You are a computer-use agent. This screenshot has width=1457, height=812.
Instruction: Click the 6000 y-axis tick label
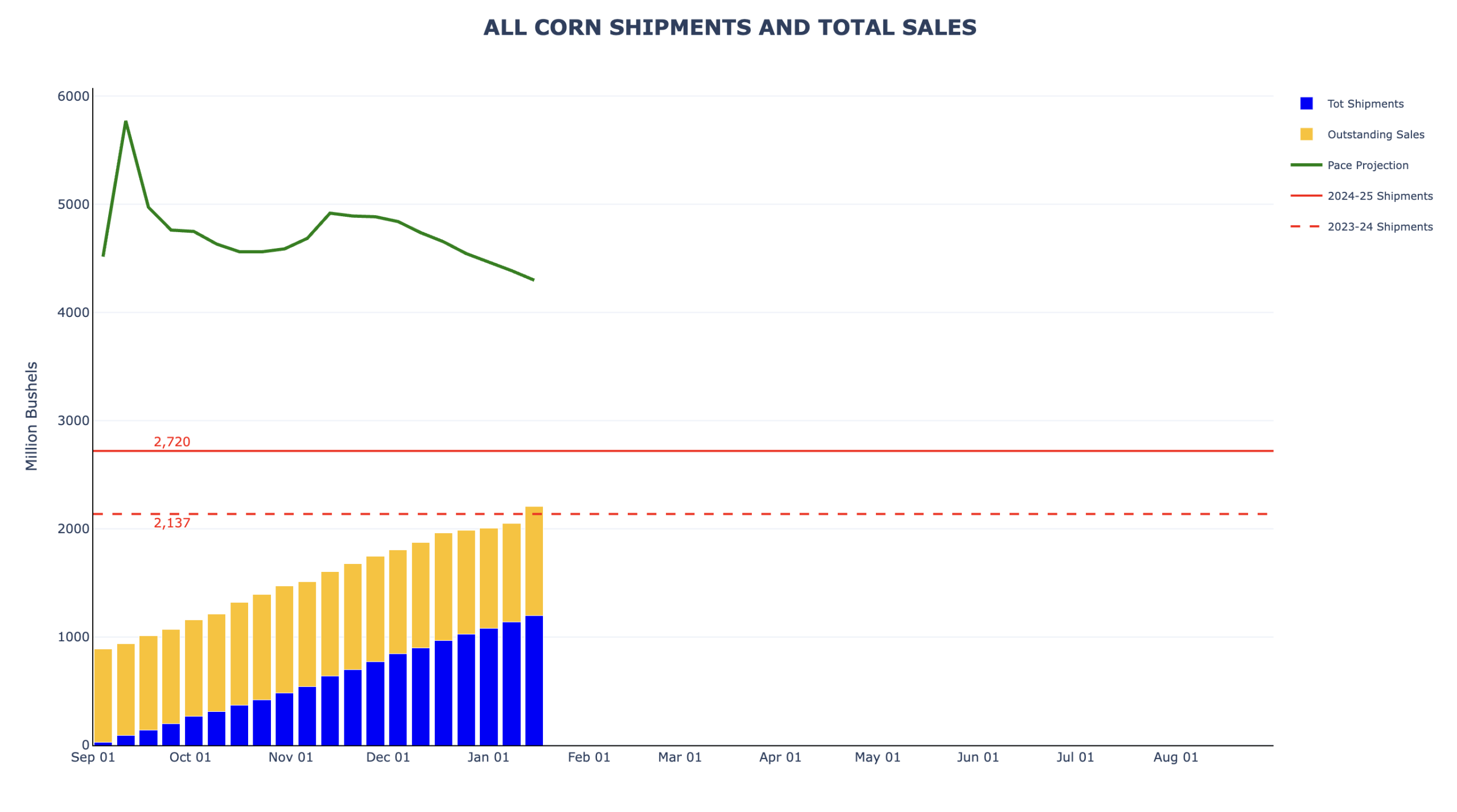point(73,96)
